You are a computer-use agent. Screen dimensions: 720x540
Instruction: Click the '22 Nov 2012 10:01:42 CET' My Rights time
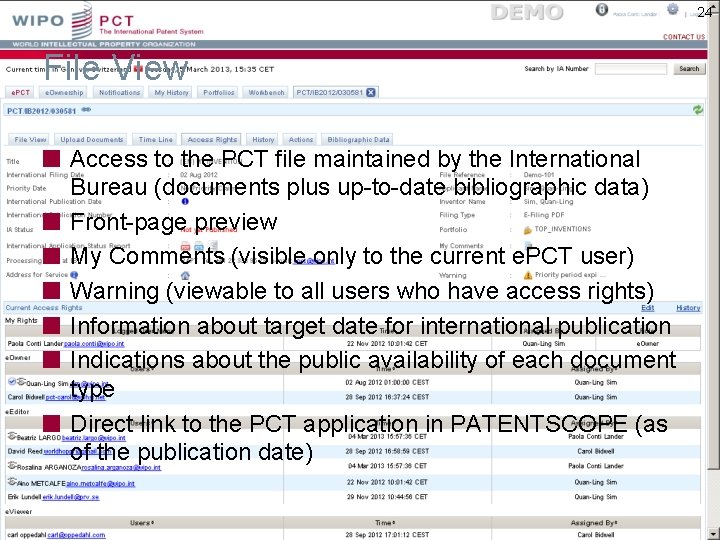387,343
